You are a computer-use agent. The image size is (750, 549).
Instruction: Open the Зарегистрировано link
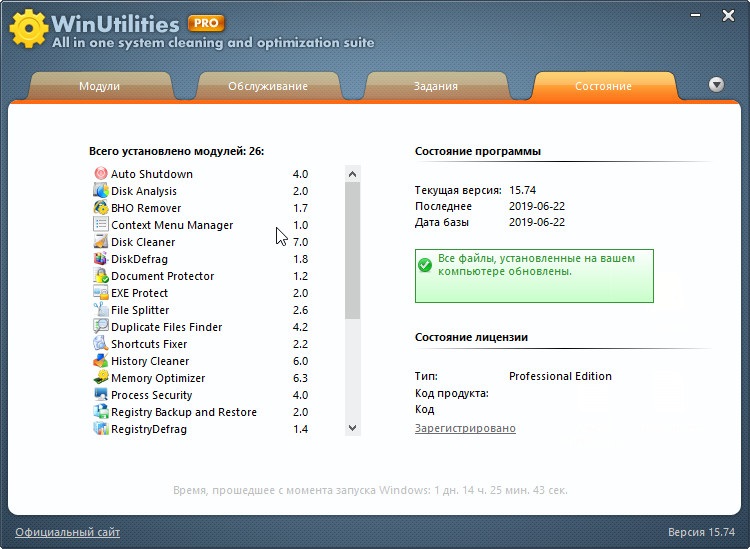click(465, 428)
